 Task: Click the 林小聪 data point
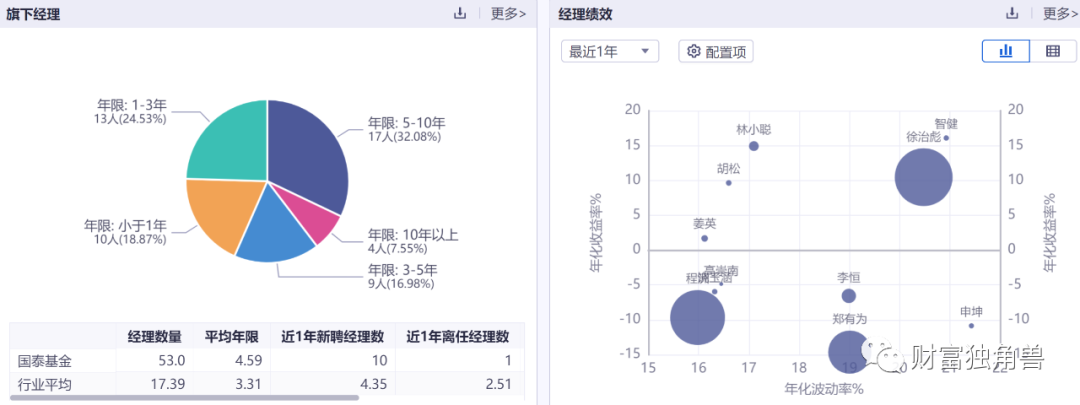coord(754,146)
